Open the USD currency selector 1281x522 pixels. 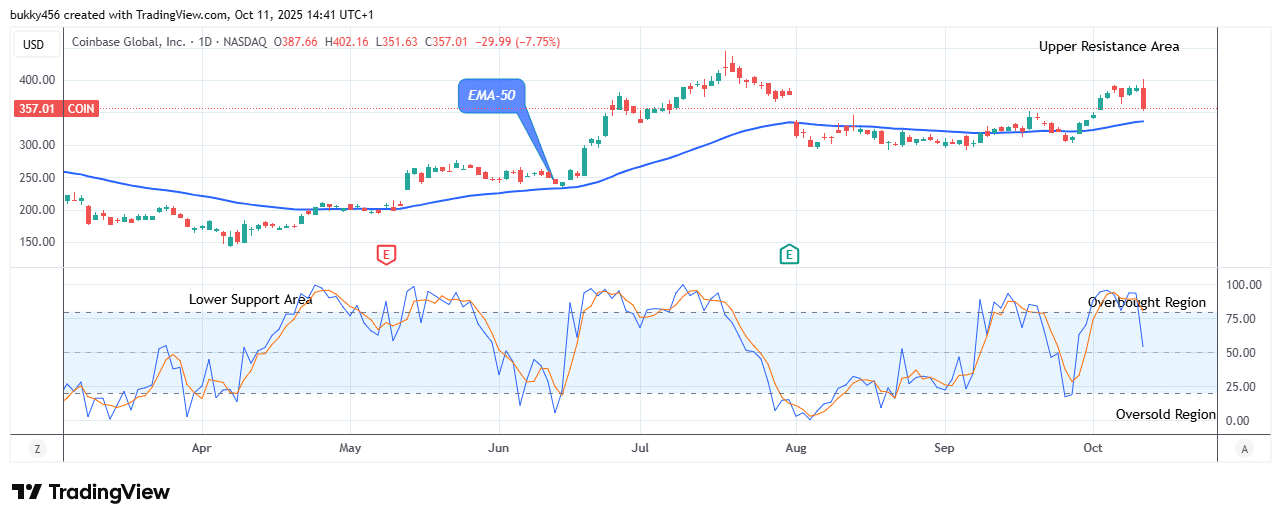point(35,44)
